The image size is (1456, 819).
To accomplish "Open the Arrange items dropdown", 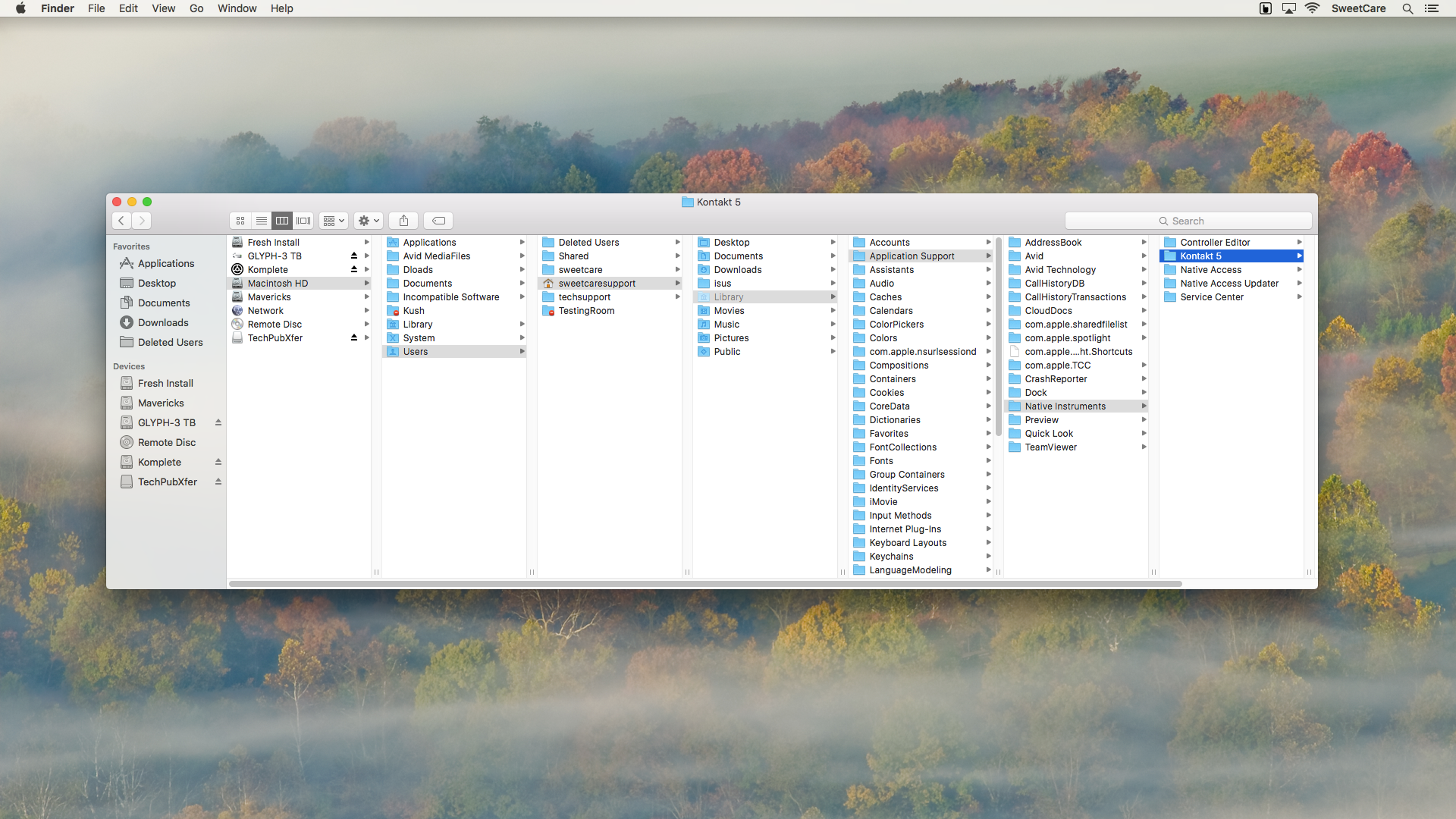I will [x=334, y=221].
